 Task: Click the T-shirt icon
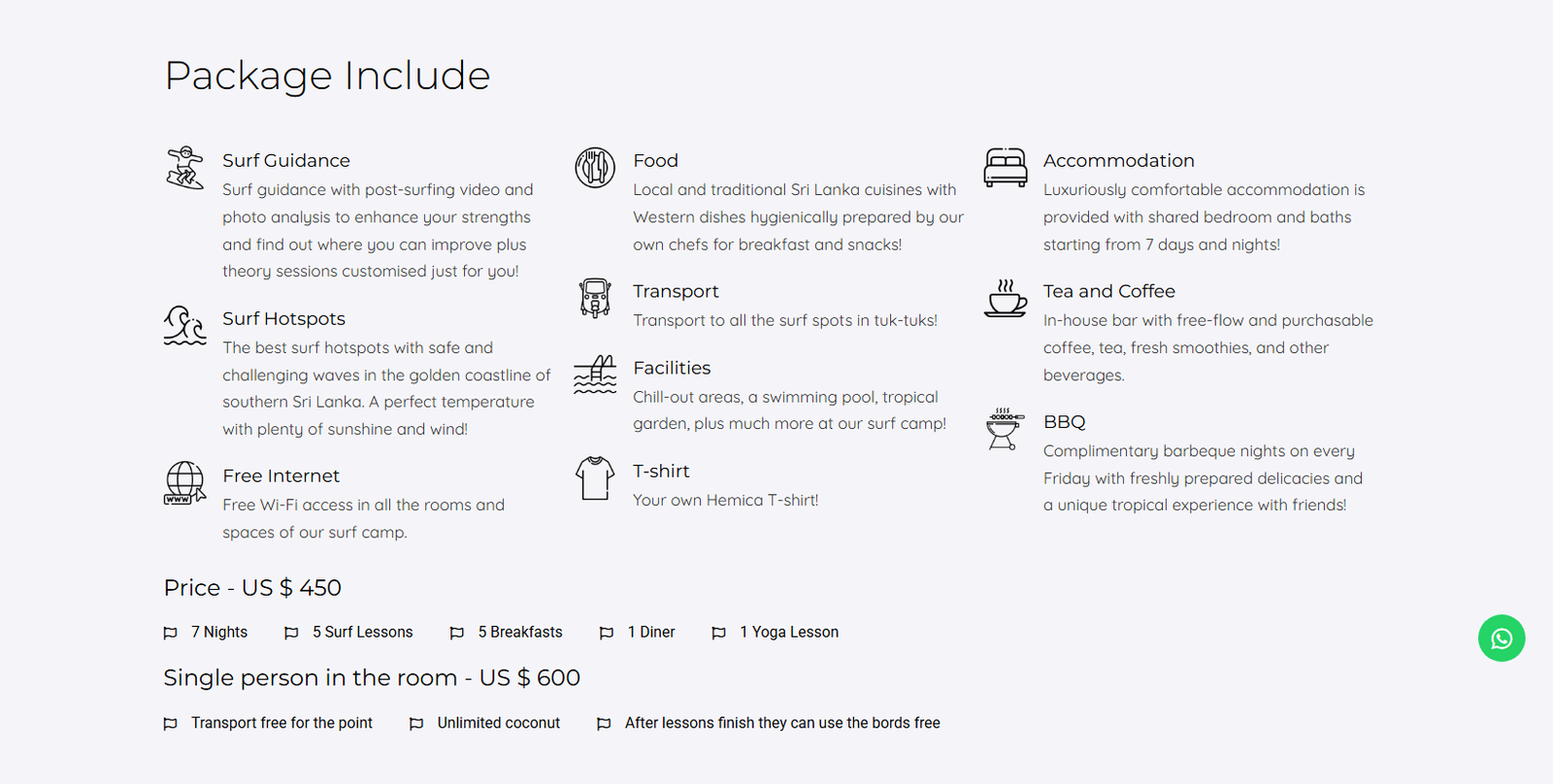[595, 477]
